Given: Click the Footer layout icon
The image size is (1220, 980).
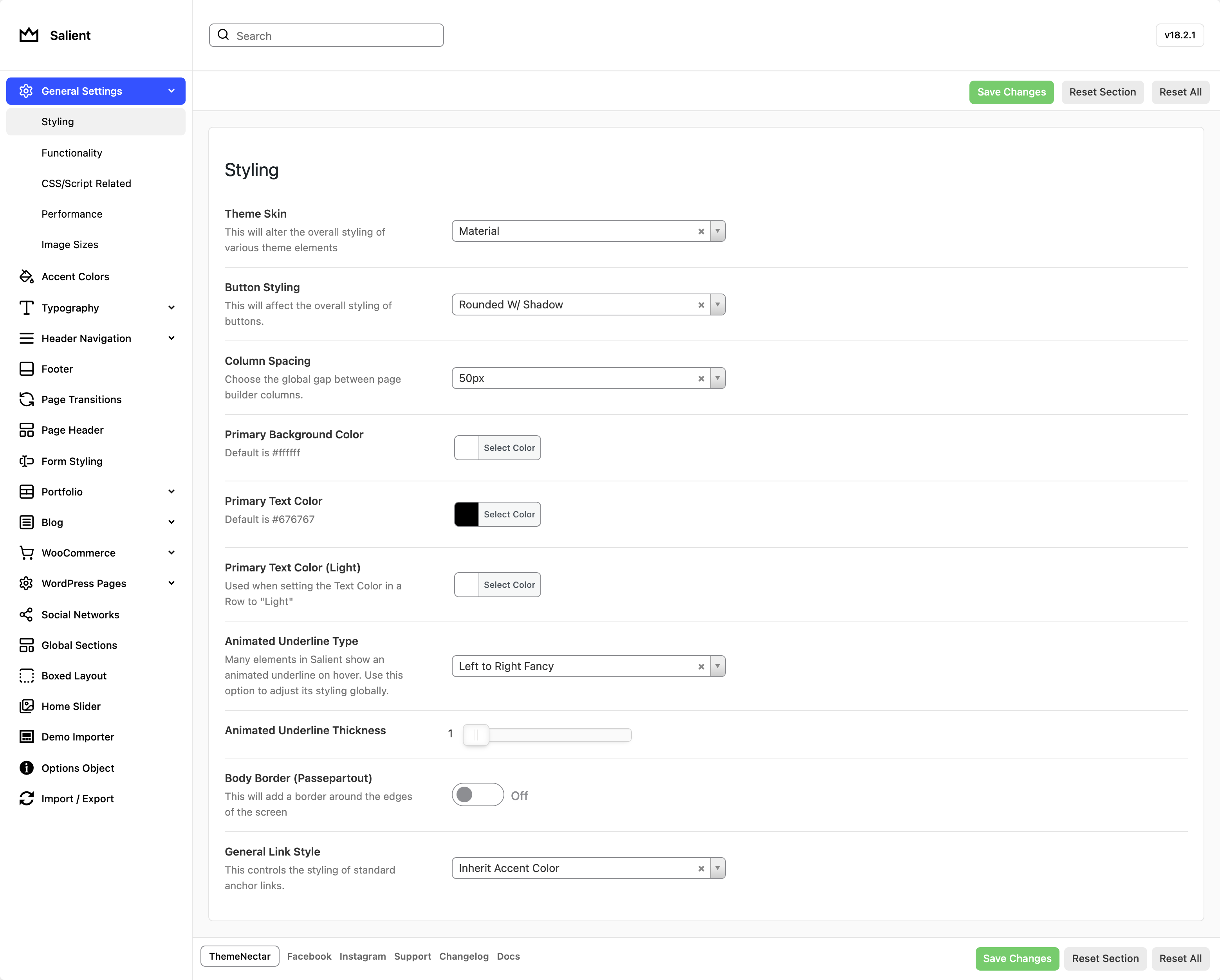Looking at the screenshot, I should point(26,369).
